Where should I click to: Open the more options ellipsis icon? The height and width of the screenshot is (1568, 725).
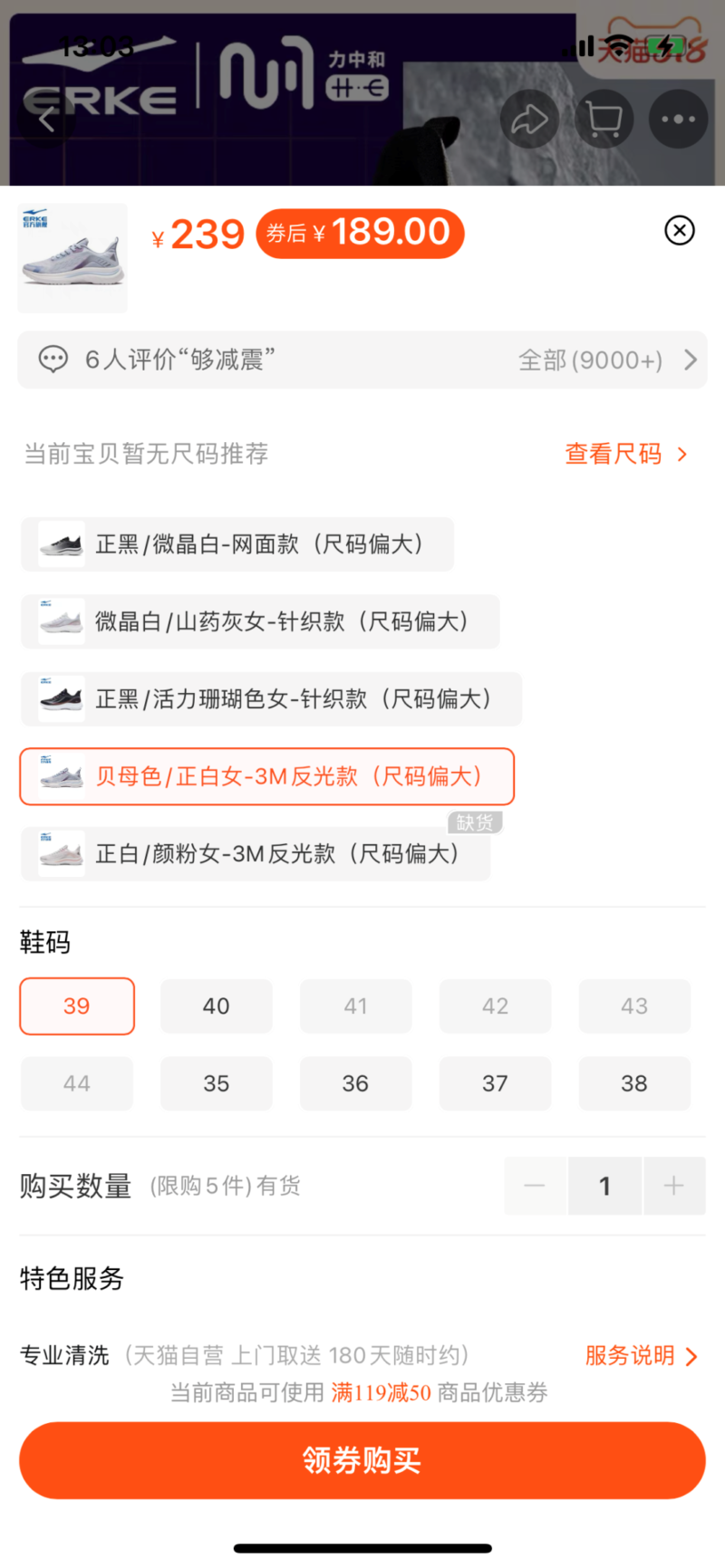point(678,119)
